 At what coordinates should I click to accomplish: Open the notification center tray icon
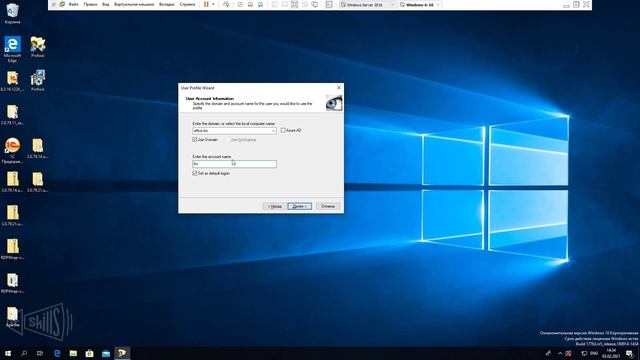[x=629, y=353]
